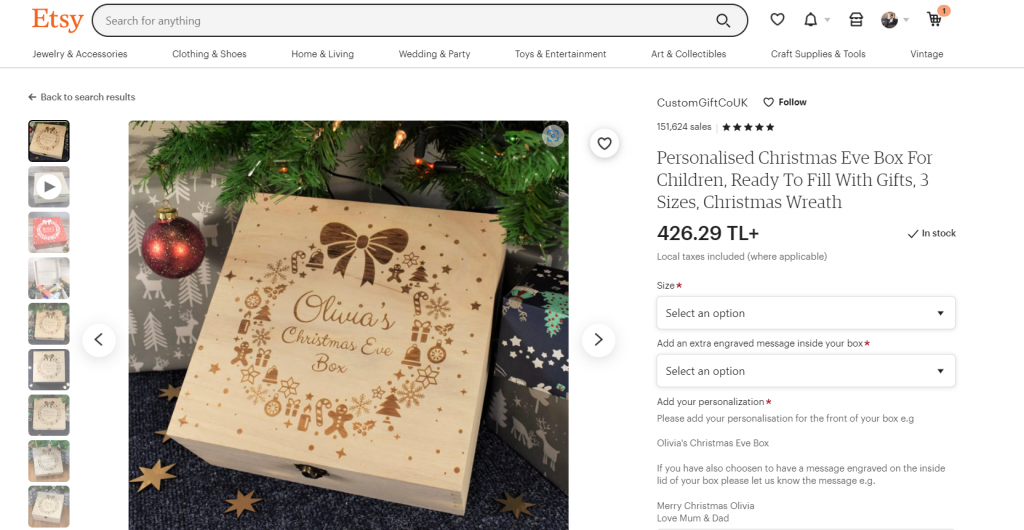The image size is (1024, 530).
Task: Play the product video thumbnail
Action: click(48, 187)
